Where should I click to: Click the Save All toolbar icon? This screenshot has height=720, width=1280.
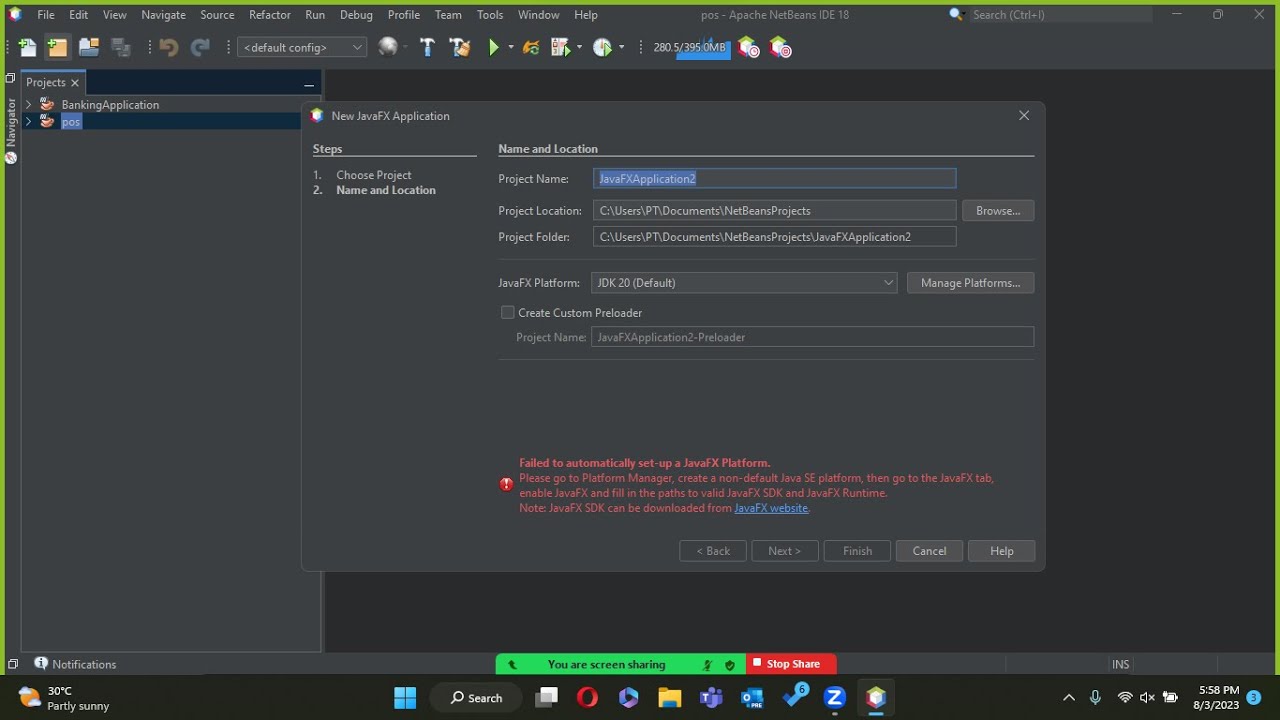[121, 47]
